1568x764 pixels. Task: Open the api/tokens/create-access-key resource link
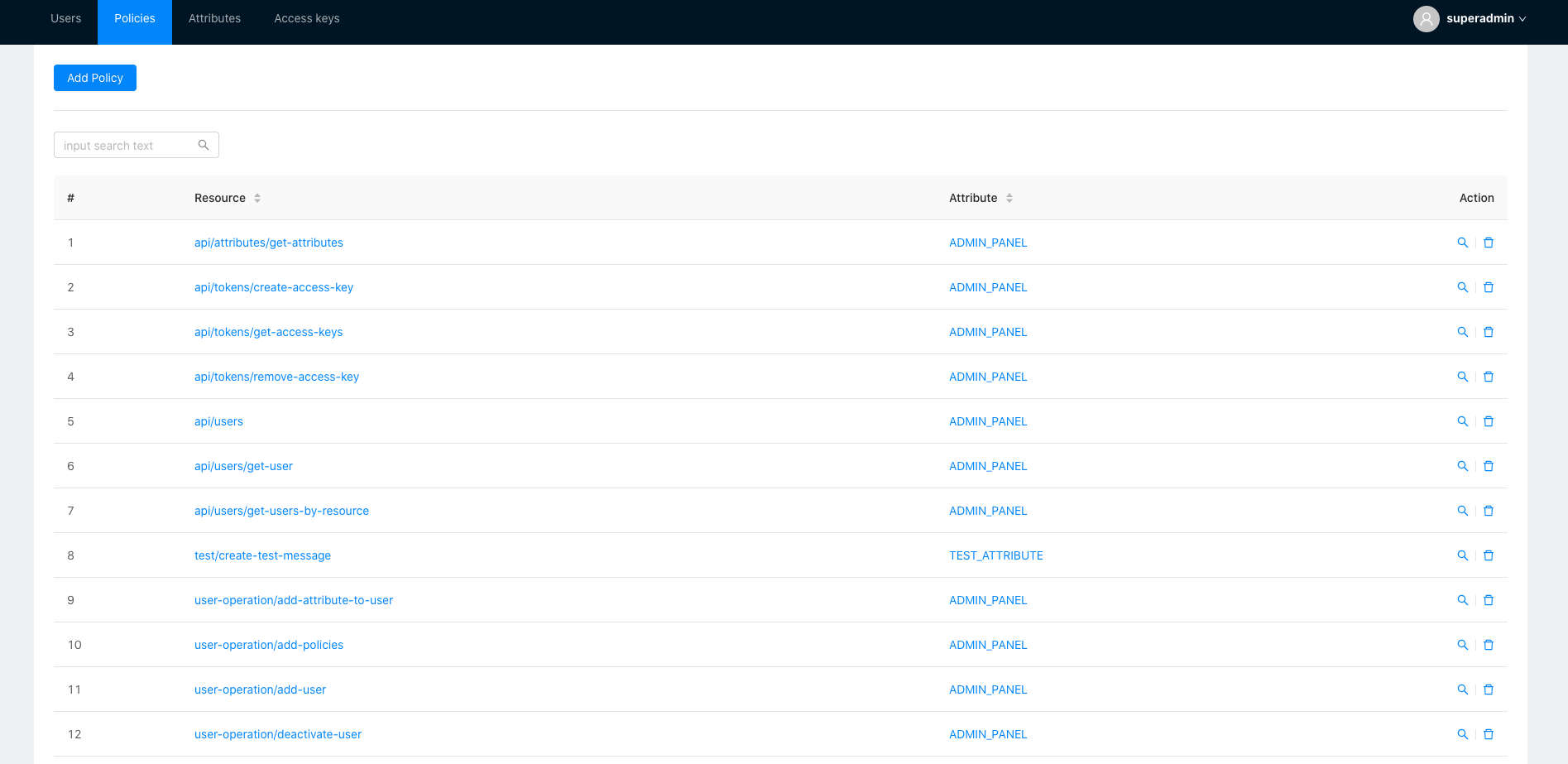[x=274, y=287]
